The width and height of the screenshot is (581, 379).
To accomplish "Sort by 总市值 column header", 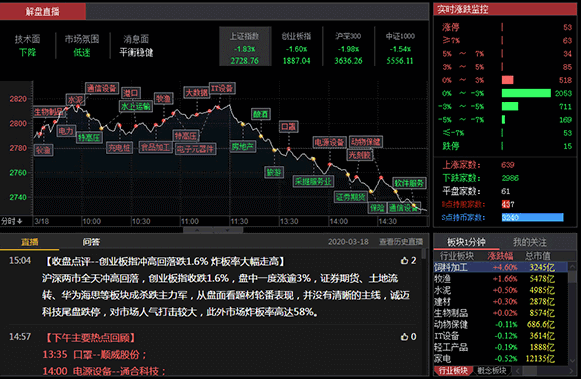I will [538, 256].
